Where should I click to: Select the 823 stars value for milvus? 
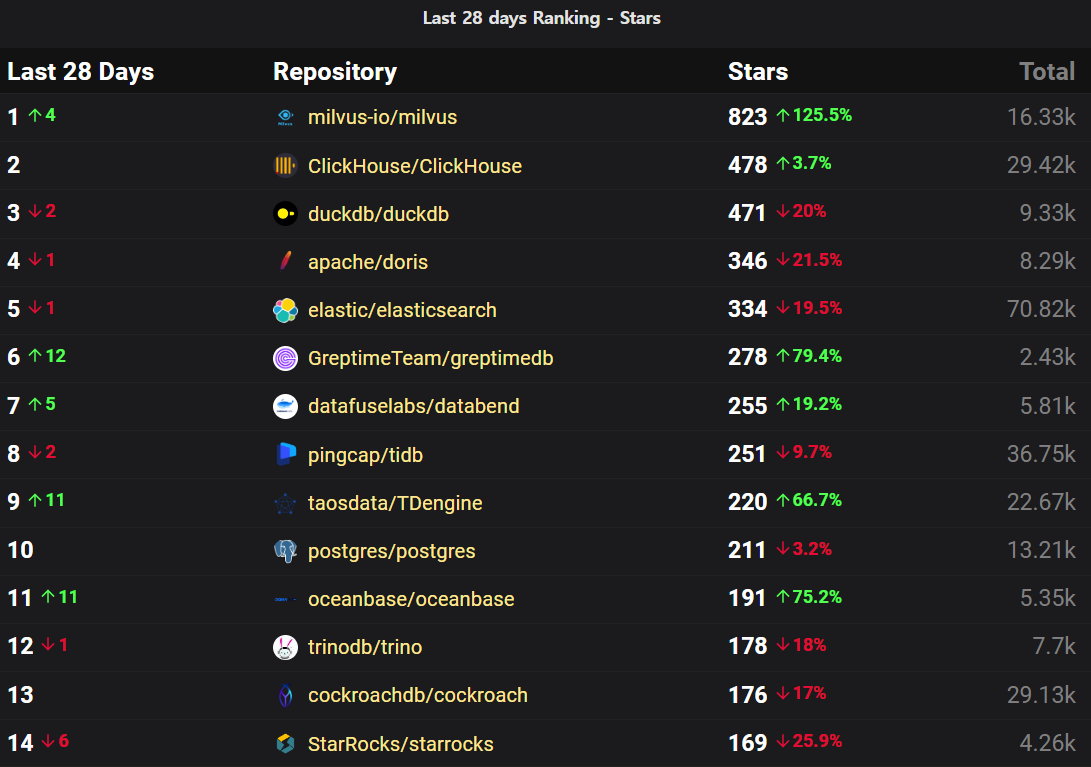(x=747, y=117)
